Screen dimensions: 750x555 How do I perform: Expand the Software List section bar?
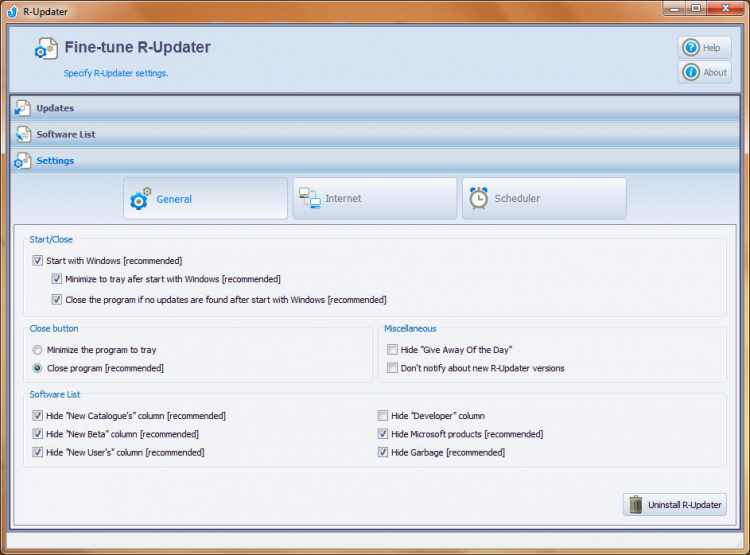[375, 134]
